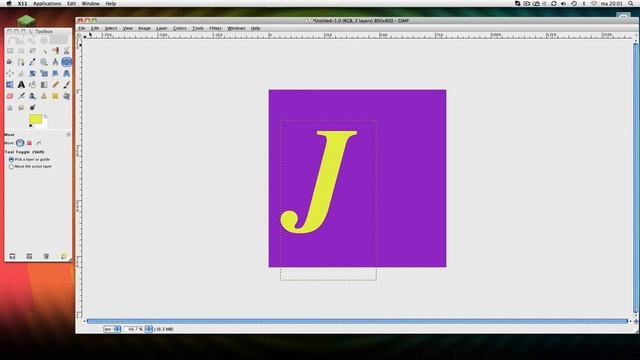Save tool options button in Toolbox

coord(12,256)
